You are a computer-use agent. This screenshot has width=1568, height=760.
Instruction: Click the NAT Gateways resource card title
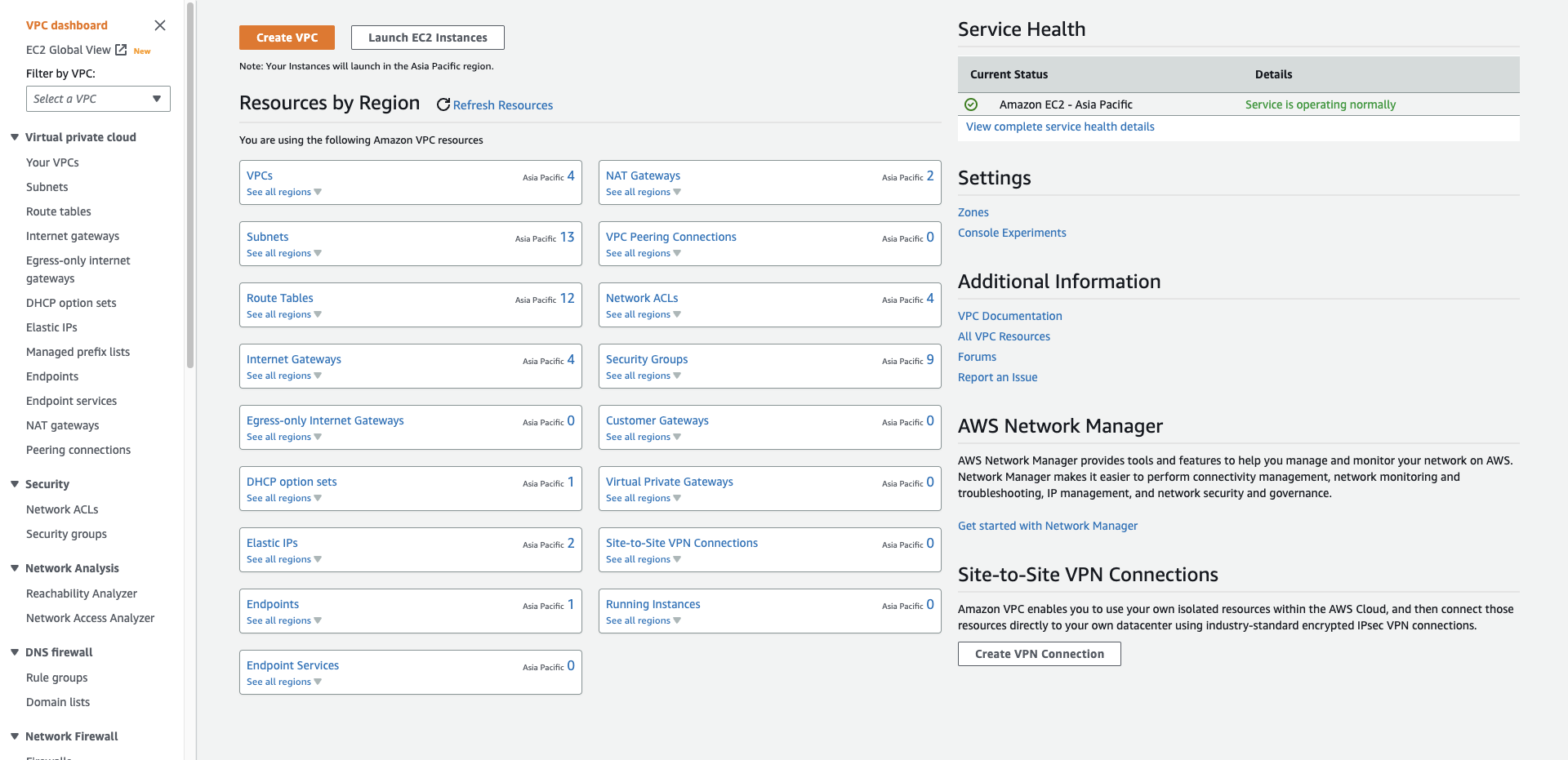click(x=643, y=176)
